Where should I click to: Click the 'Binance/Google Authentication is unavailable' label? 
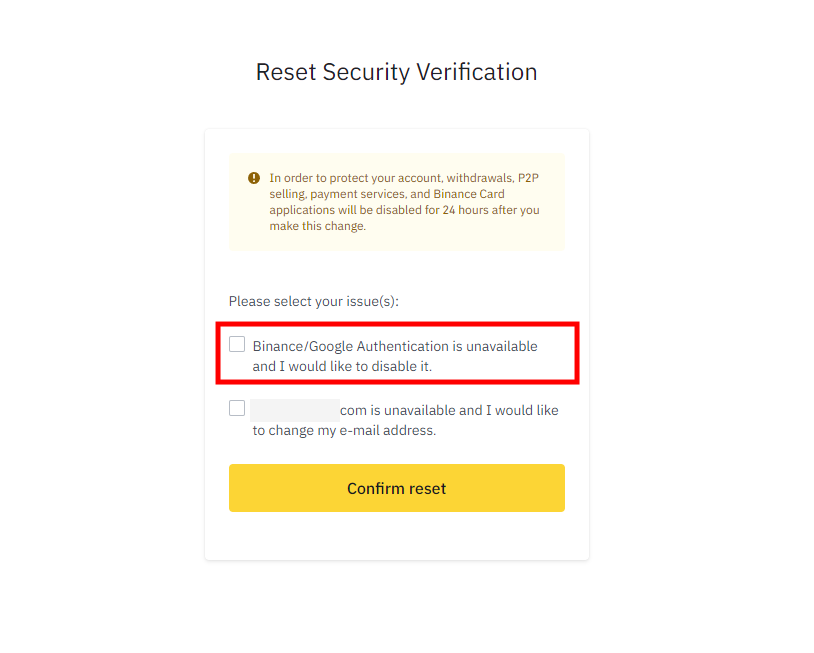click(x=395, y=346)
